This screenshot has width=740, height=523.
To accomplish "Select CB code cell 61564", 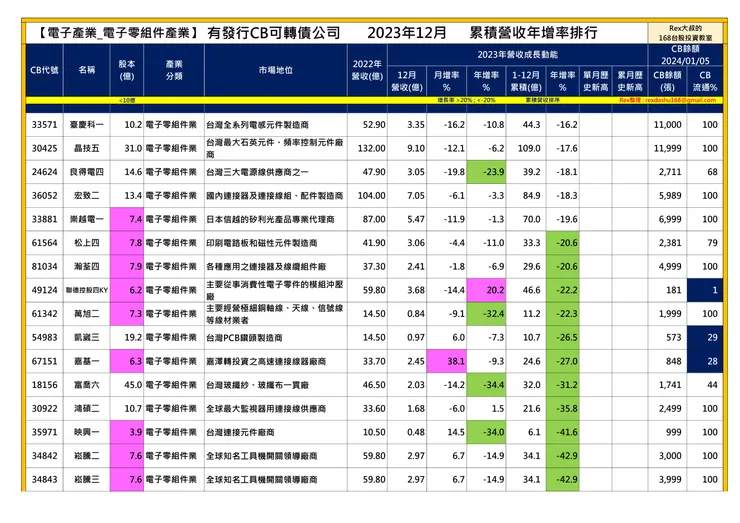I will (x=44, y=243).
